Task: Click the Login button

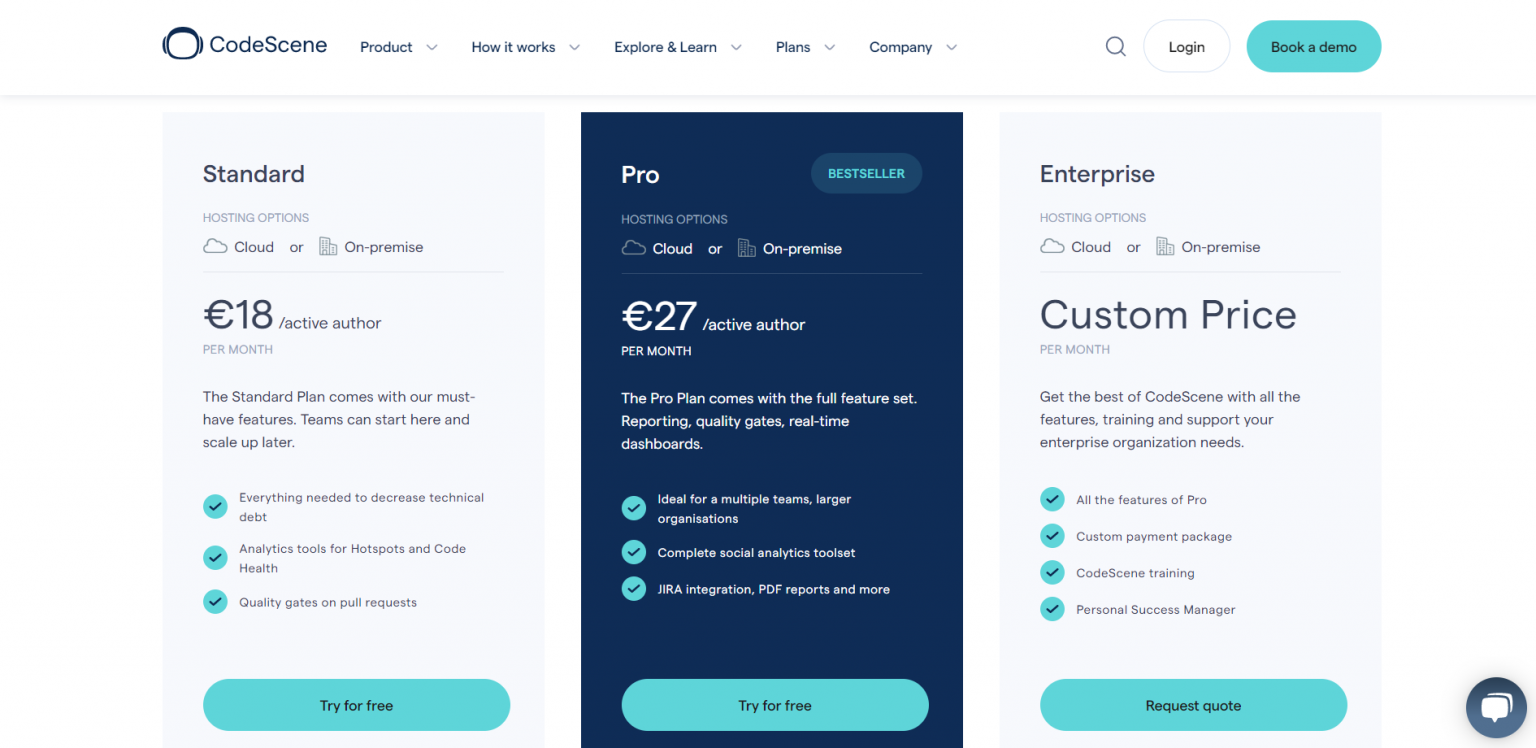Action: pyautogui.click(x=1186, y=47)
